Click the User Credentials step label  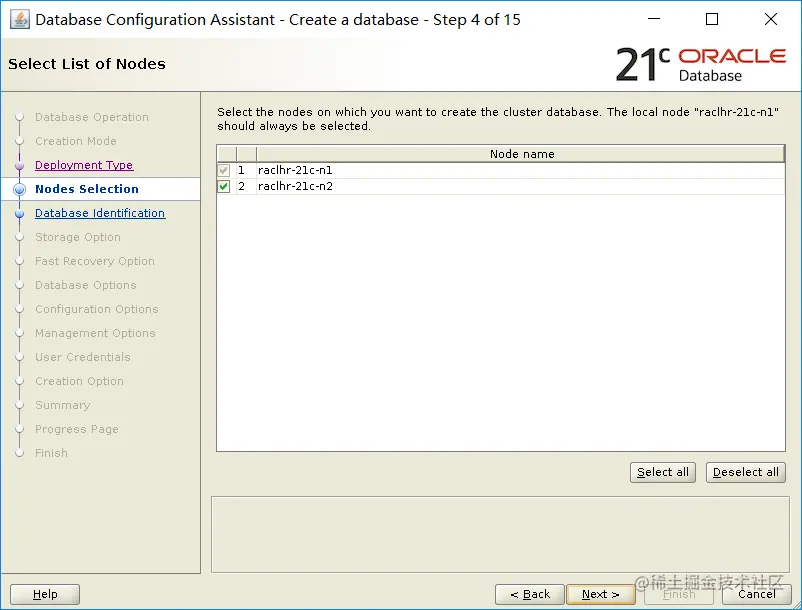pyautogui.click(x=82, y=357)
